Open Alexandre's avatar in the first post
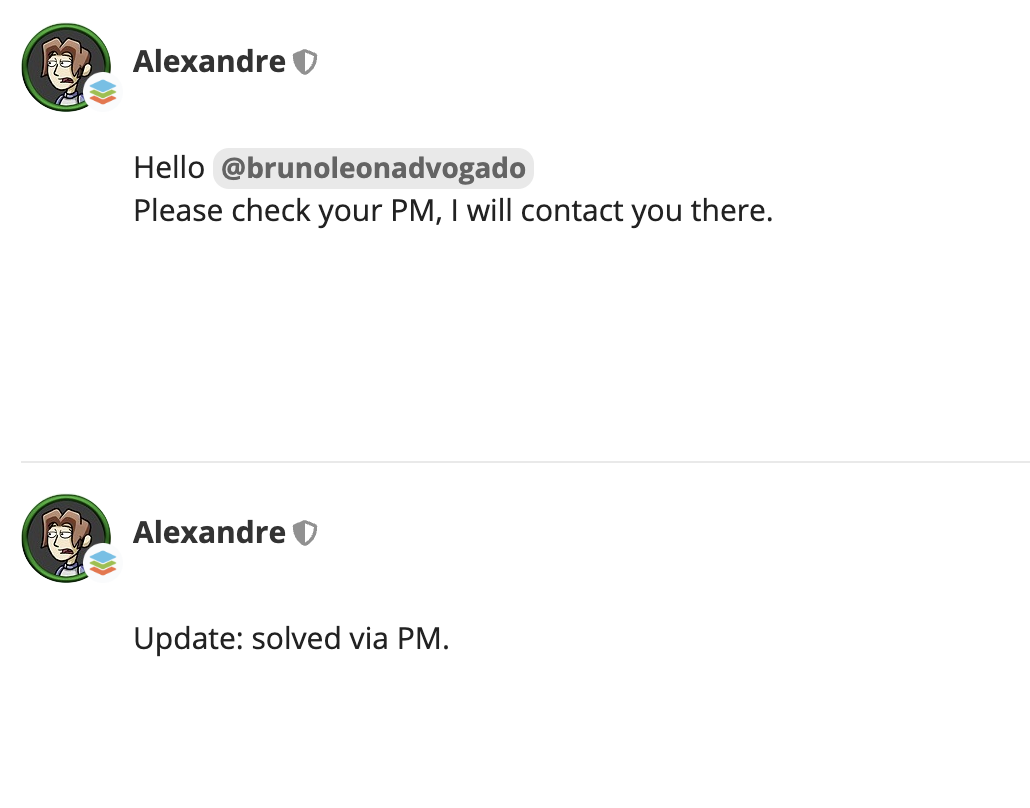 pyautogui.click(x=66, y=67)
